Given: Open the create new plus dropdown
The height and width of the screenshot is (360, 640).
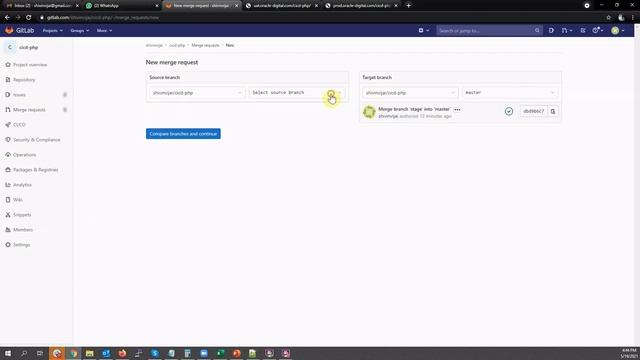Looking at the screenshot, I should click(424, 31).
